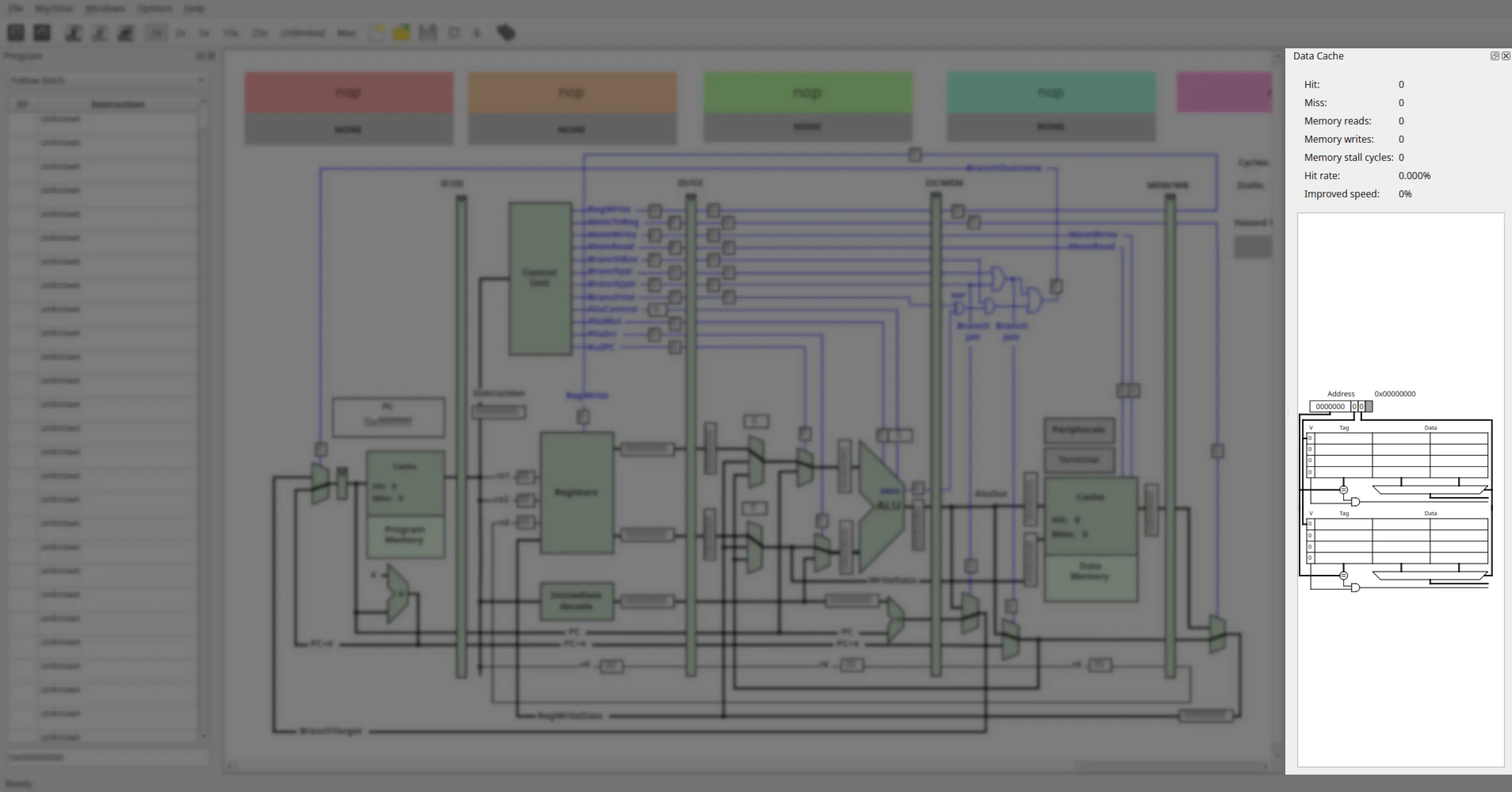1512x792 pixels.
Task: Select the Max speed option
Action: coord(346,33)
